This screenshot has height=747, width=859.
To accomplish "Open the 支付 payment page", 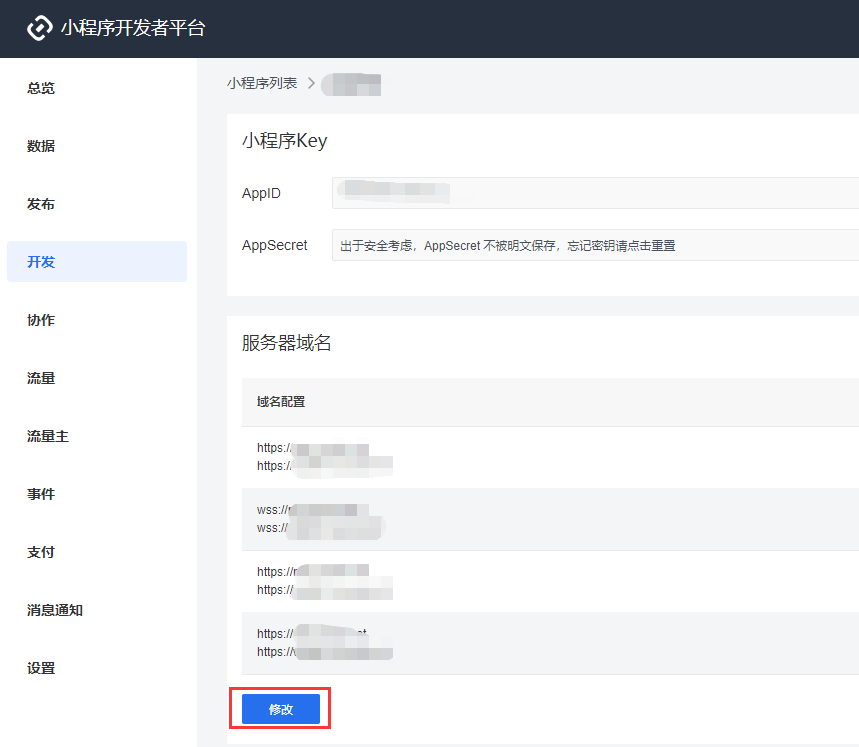I will pyautogui.click(x=41, y=553).
